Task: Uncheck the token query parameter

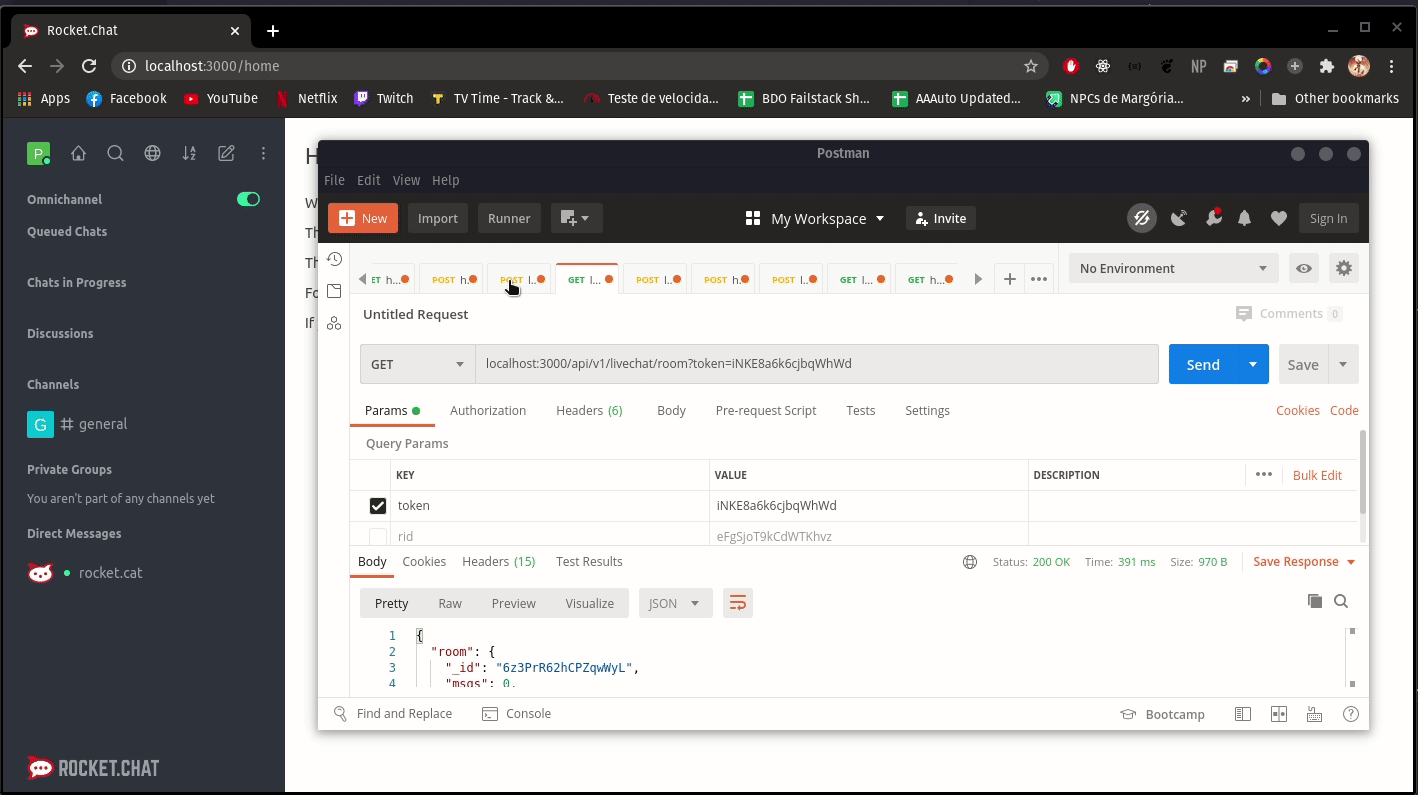Action: pos(378,506)
